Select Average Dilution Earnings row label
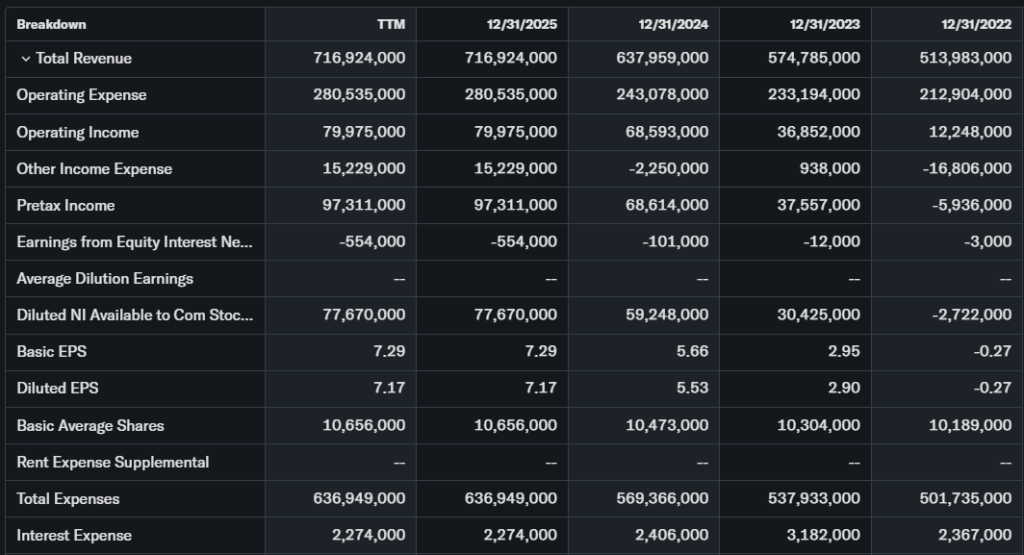Image resolution: width=1024 pixels, height=555 pixels. [104, 278]
